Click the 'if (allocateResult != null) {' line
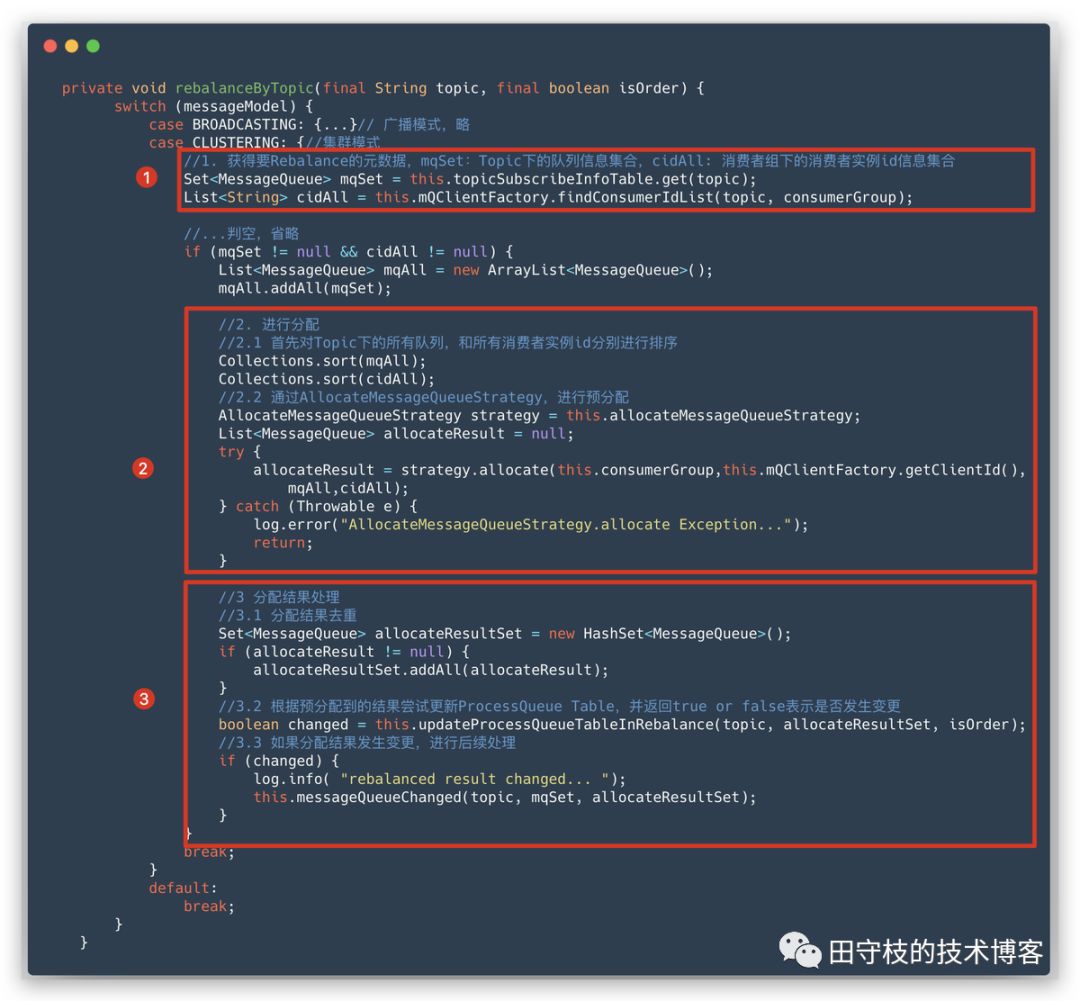The height and width of the screenshot is (1001, 1080). pos(344,652)
